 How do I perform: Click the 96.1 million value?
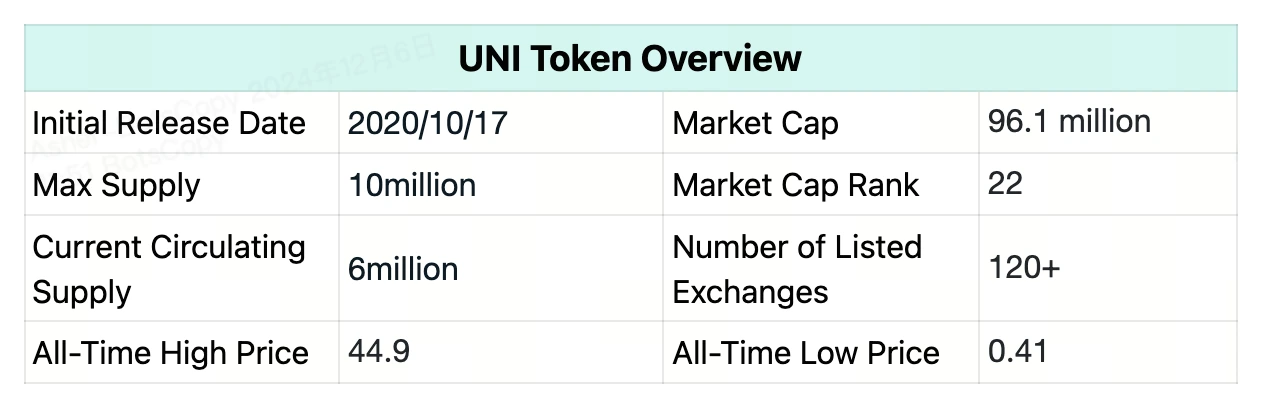tap(1069, 122)
